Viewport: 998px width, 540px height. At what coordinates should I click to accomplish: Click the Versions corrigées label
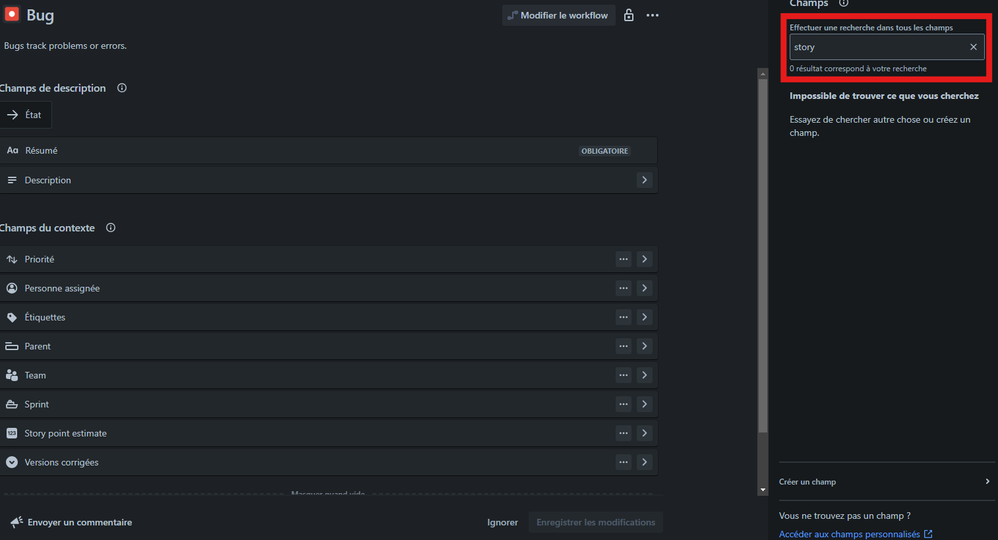pyautogui.click(x=62, y=462)
